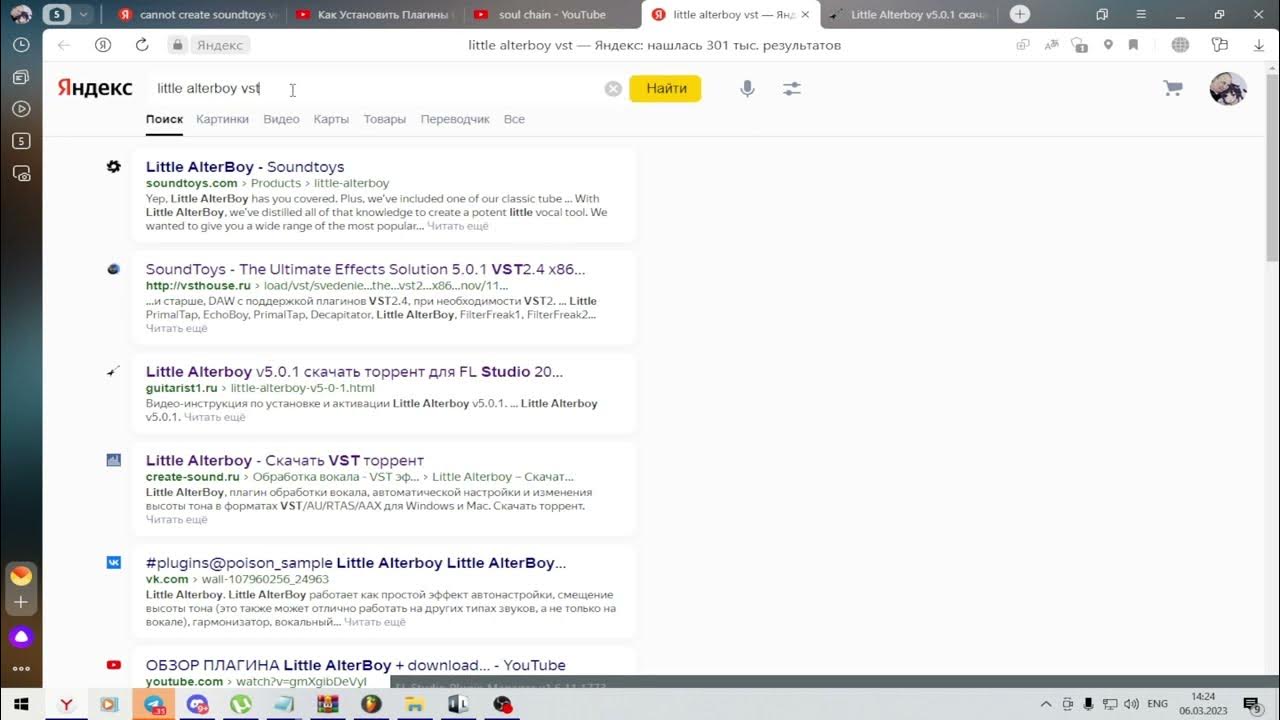
Task: Open 'ОБЗОР ПЛАГИНА Little AlterBoy' YouTube result
Action: click(x=356, y=665)
